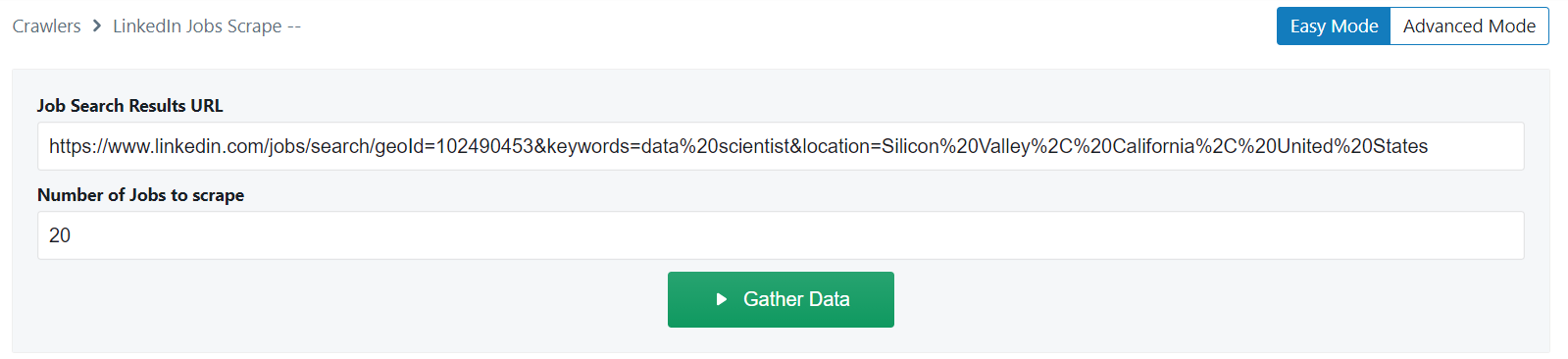1568x359 pixels.
Task: Click the breadcrumb chevron after Crawlers
Action: [97, 26]
